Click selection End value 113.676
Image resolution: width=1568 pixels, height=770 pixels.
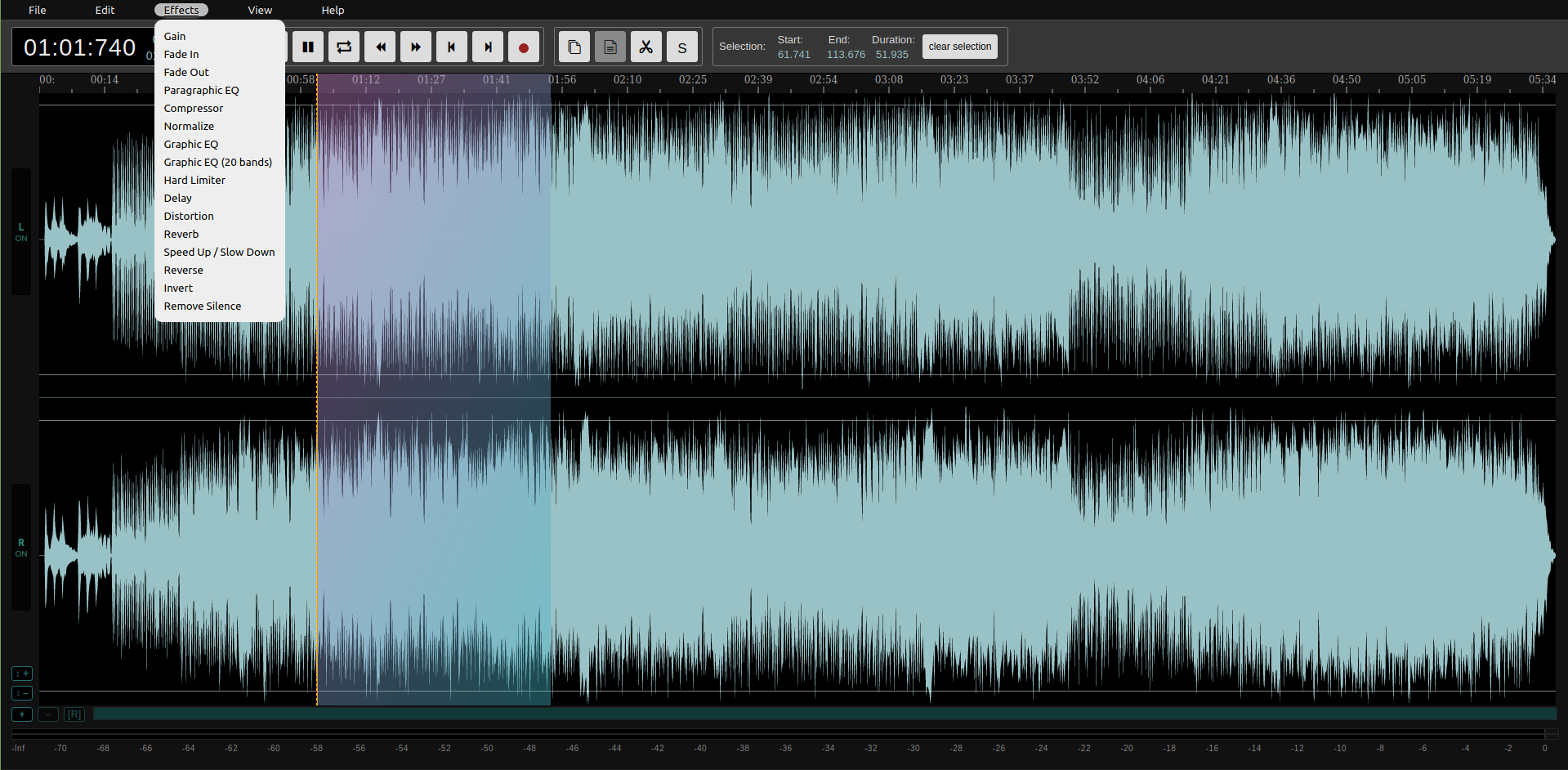coord(846,55)
